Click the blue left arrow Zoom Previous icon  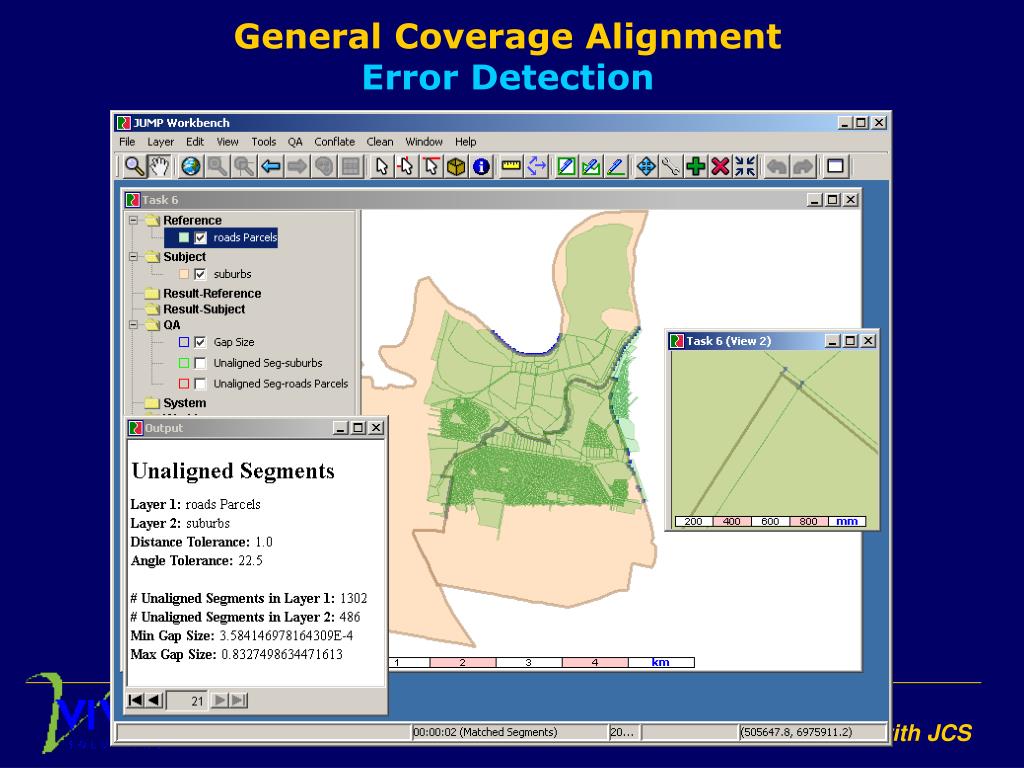271,167
